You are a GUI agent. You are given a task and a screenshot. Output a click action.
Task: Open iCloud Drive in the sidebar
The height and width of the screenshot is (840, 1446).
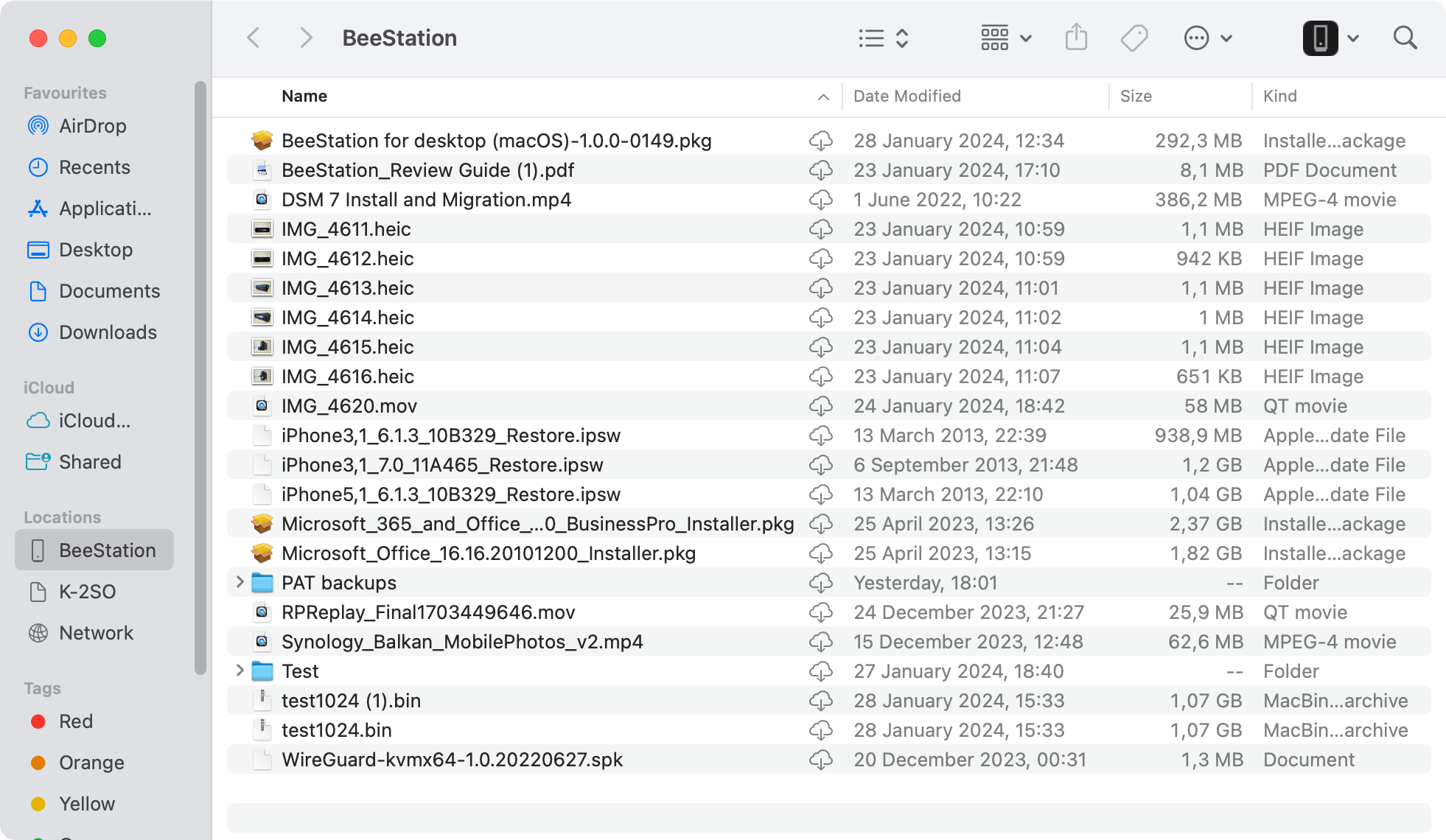click(94, 421)
